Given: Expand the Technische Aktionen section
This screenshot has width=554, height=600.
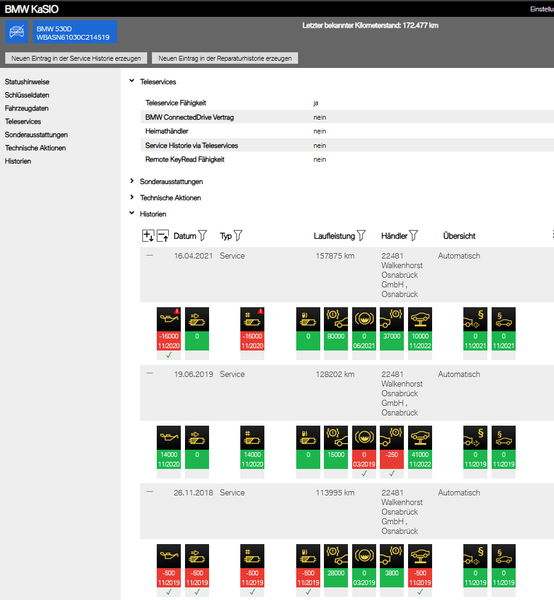Looking at the screenshot, I should [x=132, y=197].
